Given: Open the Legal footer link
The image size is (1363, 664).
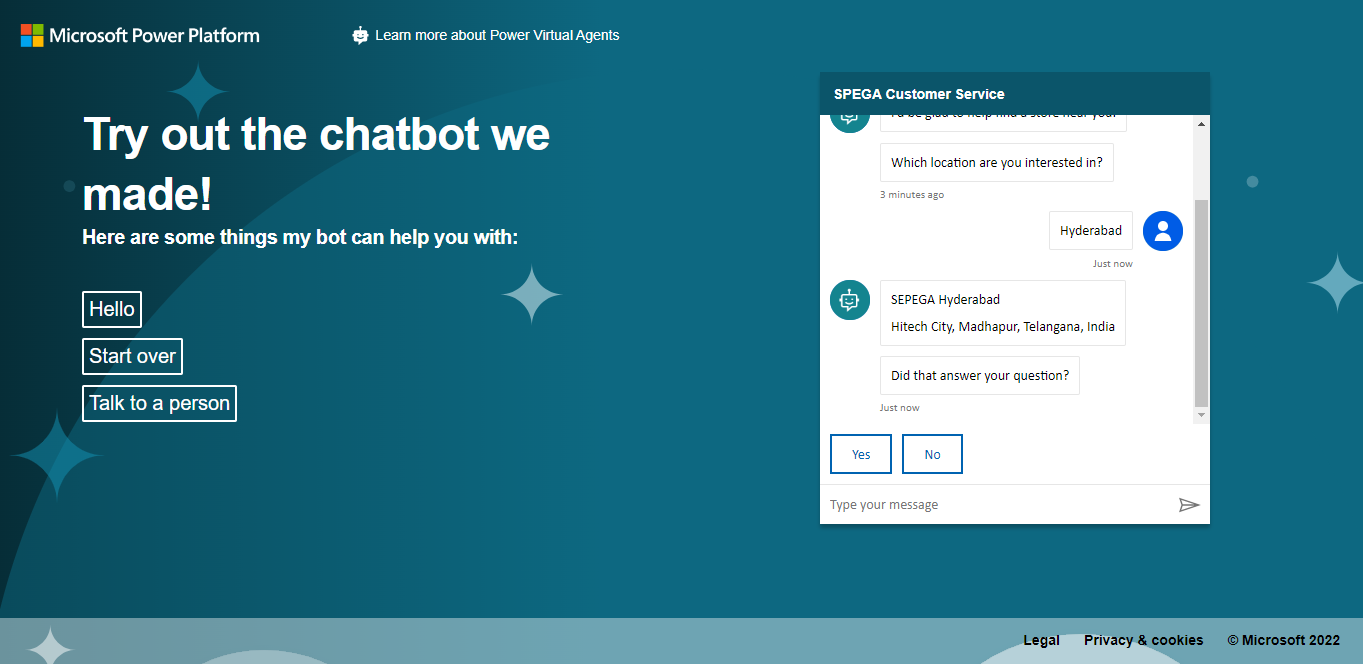Looking at the screenshot, I should pyautogui.click(x=1041, y=640).
